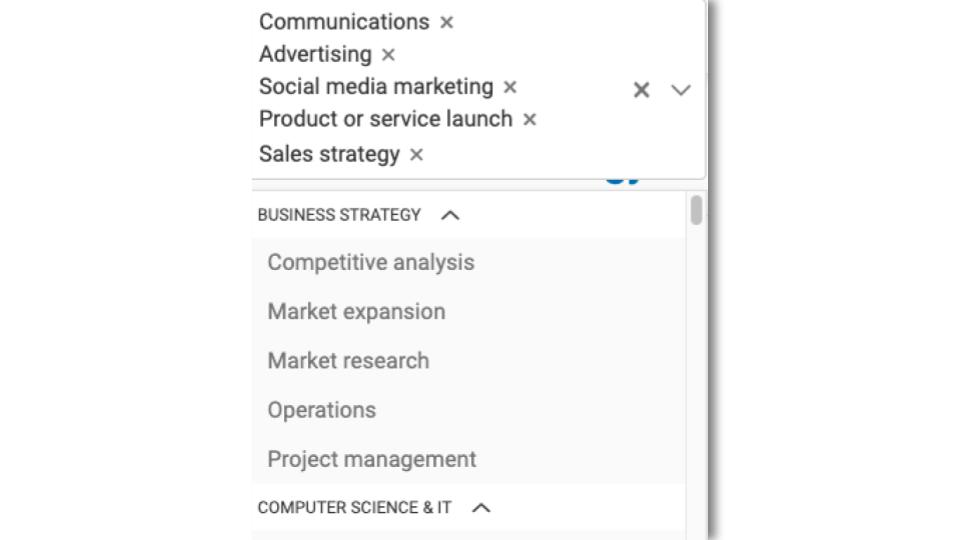Click the Business Strategy header label

tap(339, 215)
